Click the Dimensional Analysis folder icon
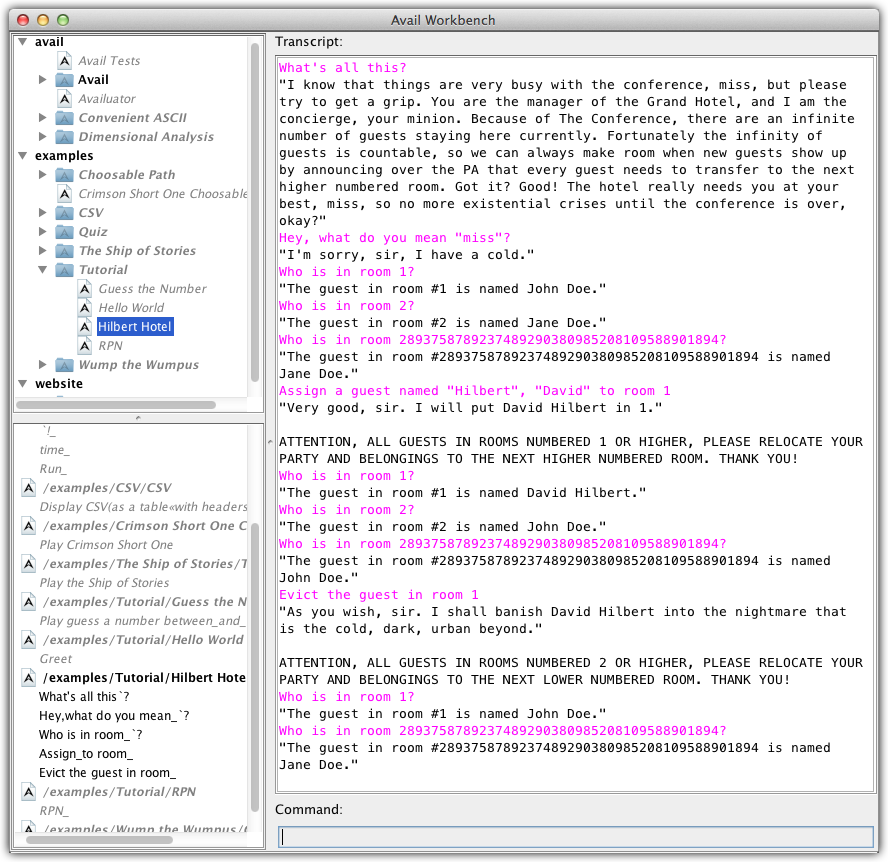 click(65, 137)
